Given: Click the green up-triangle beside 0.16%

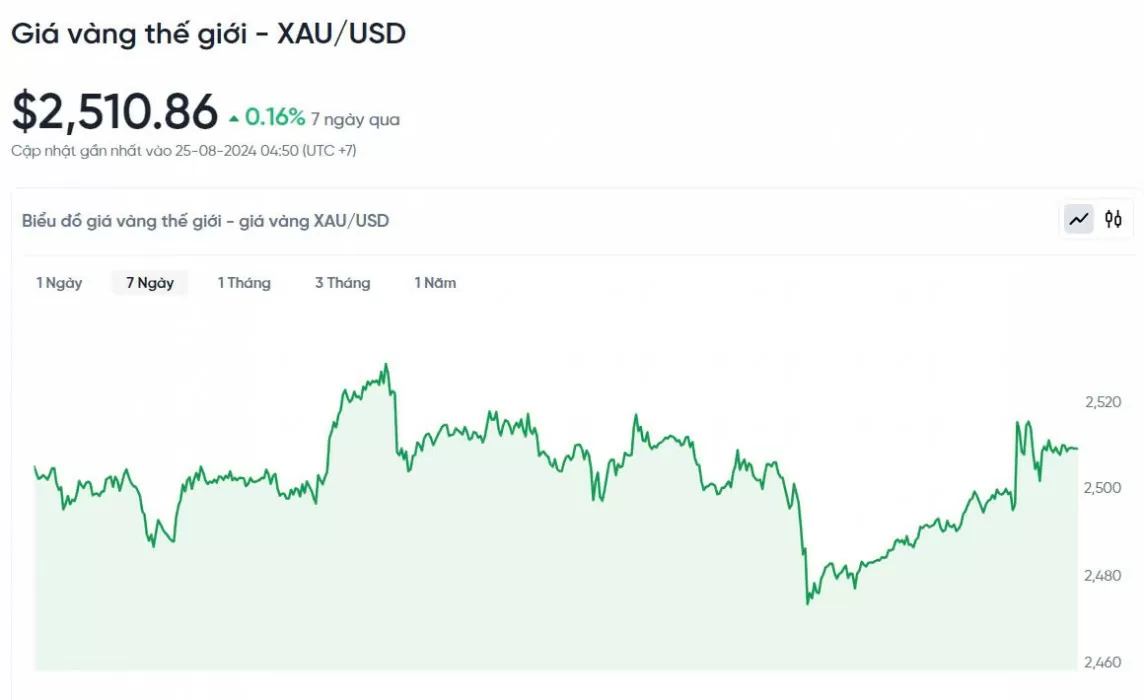Looking at the screenshot, I should point(233,118).
